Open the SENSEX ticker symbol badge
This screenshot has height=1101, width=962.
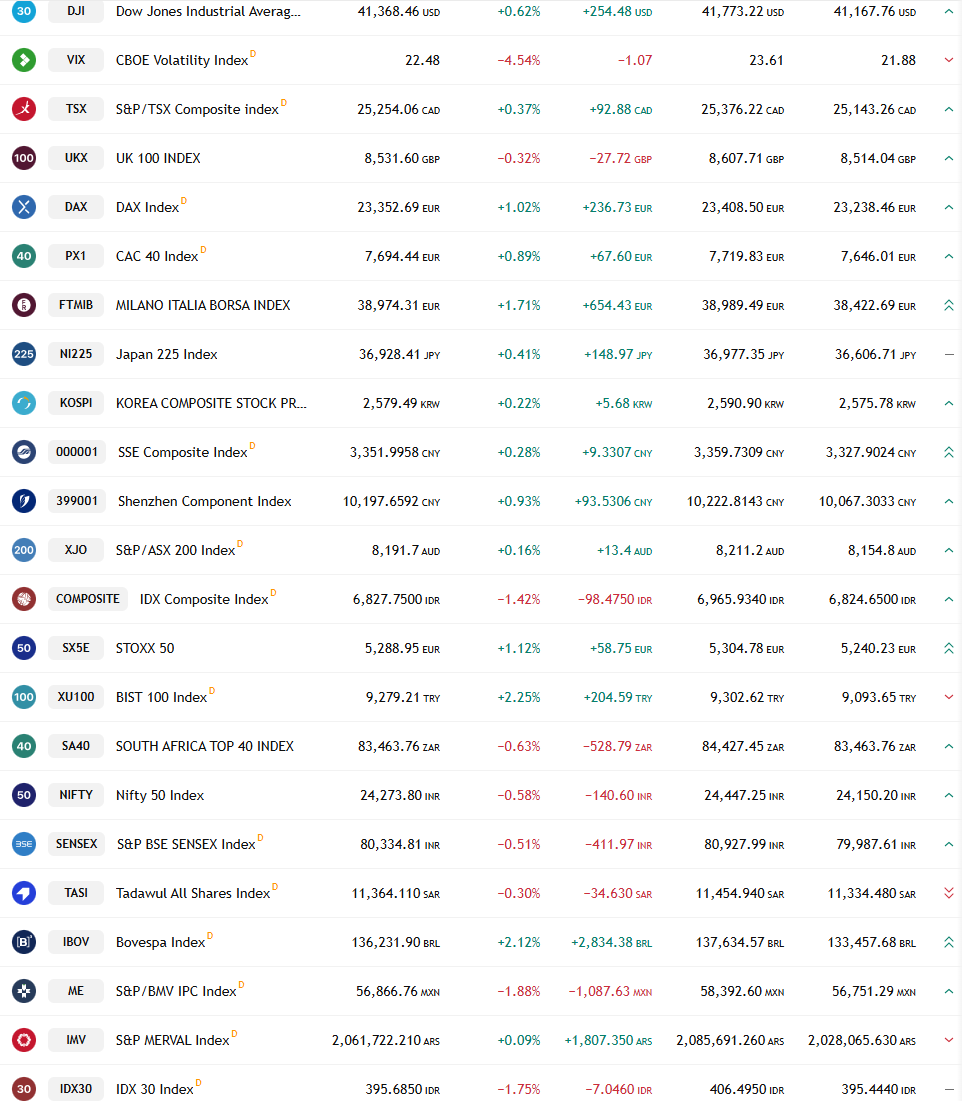77,844
